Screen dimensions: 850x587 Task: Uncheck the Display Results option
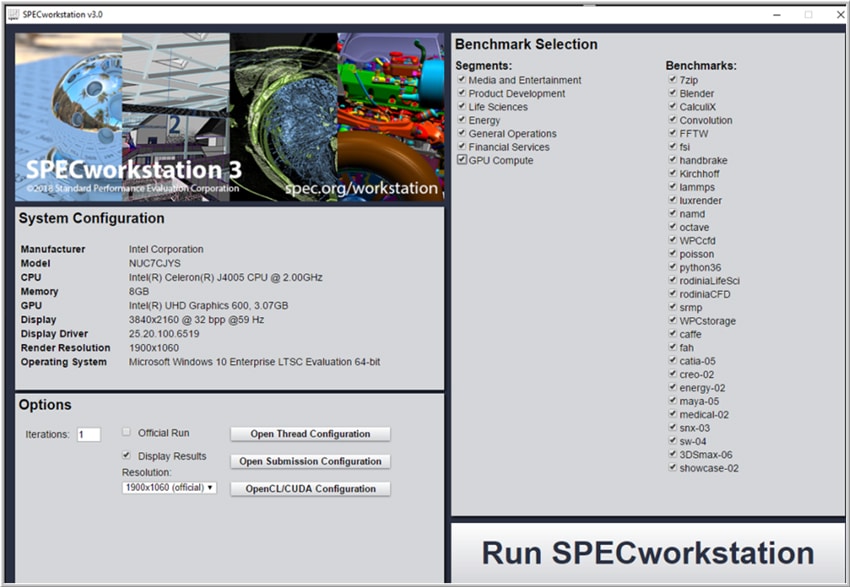[126, 455]
